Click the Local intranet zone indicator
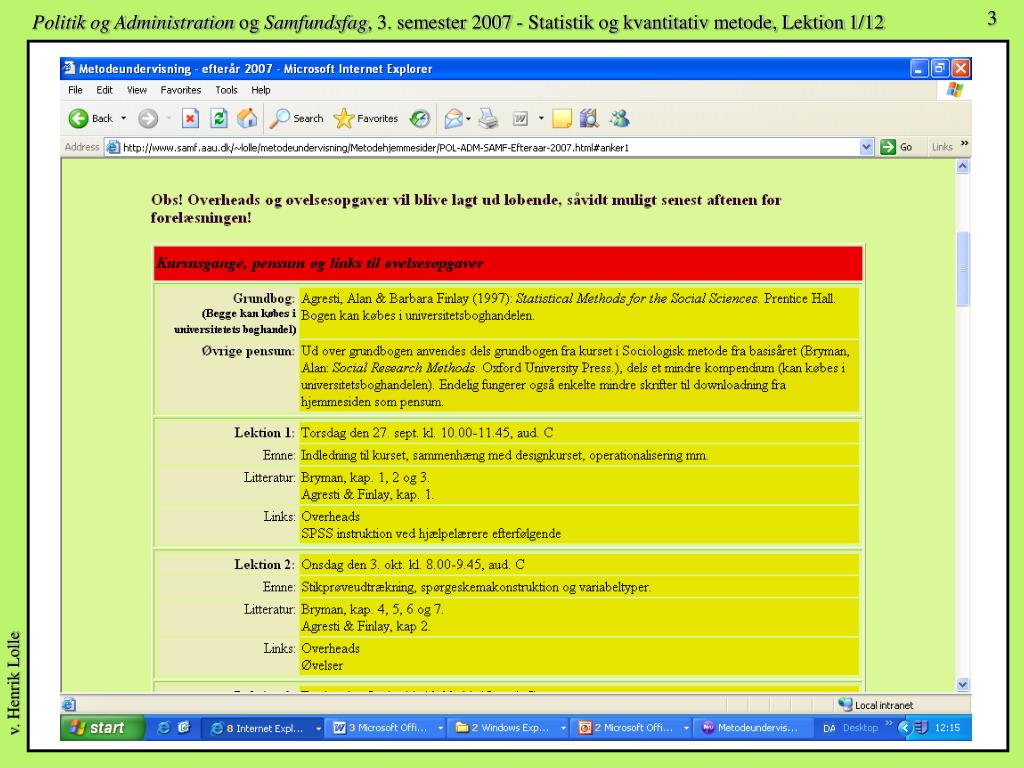 (x=876, y=705)
